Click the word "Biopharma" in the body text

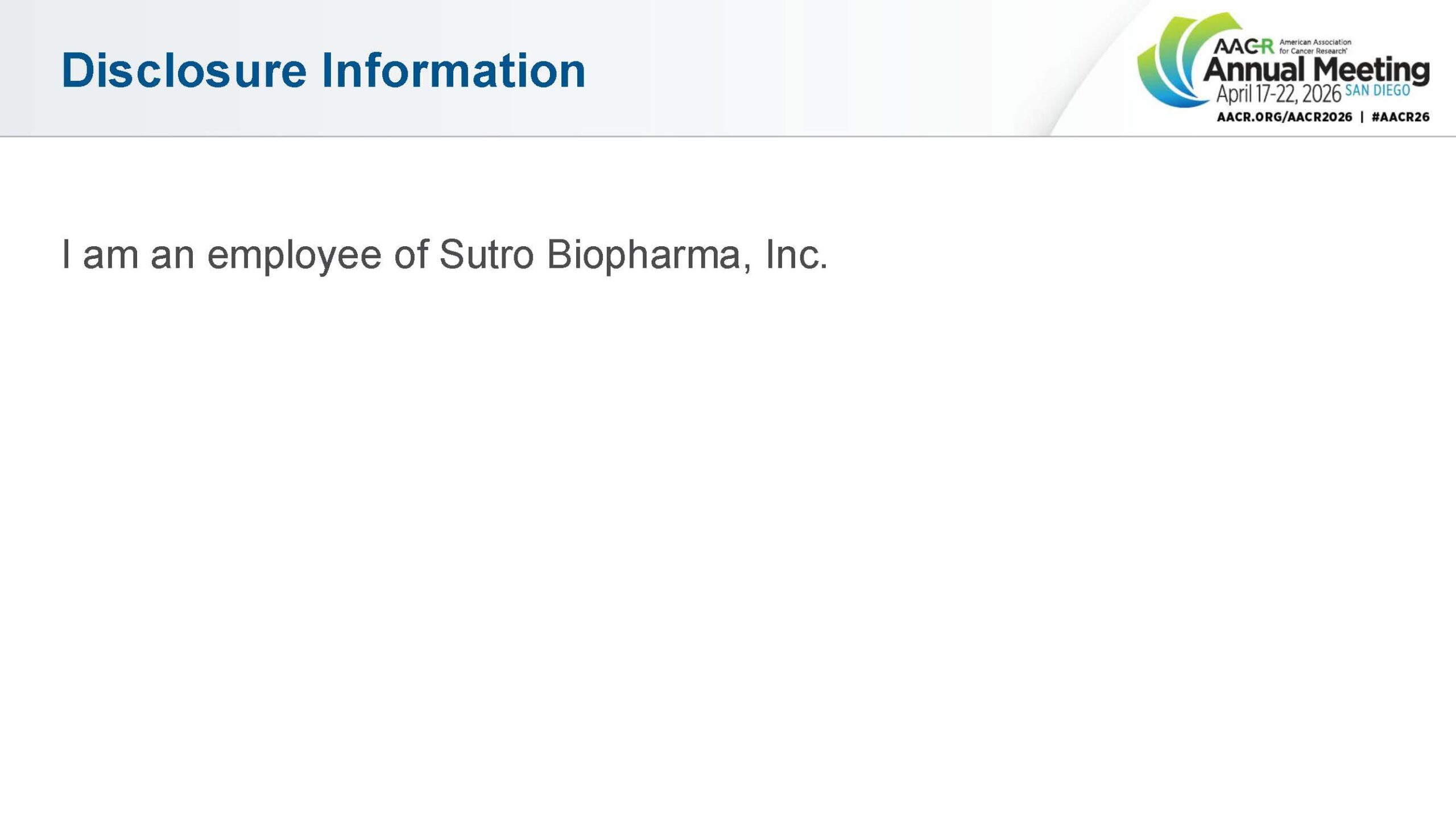pos(643,255)
